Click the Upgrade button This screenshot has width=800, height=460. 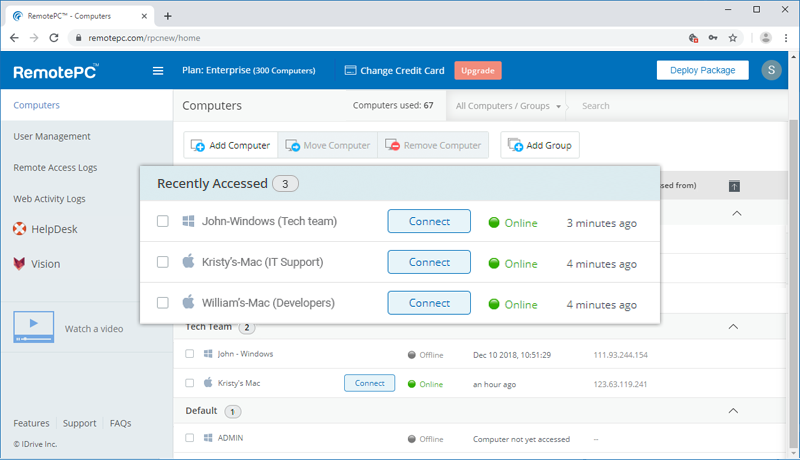pyautogui.click(x=478, y=70)
